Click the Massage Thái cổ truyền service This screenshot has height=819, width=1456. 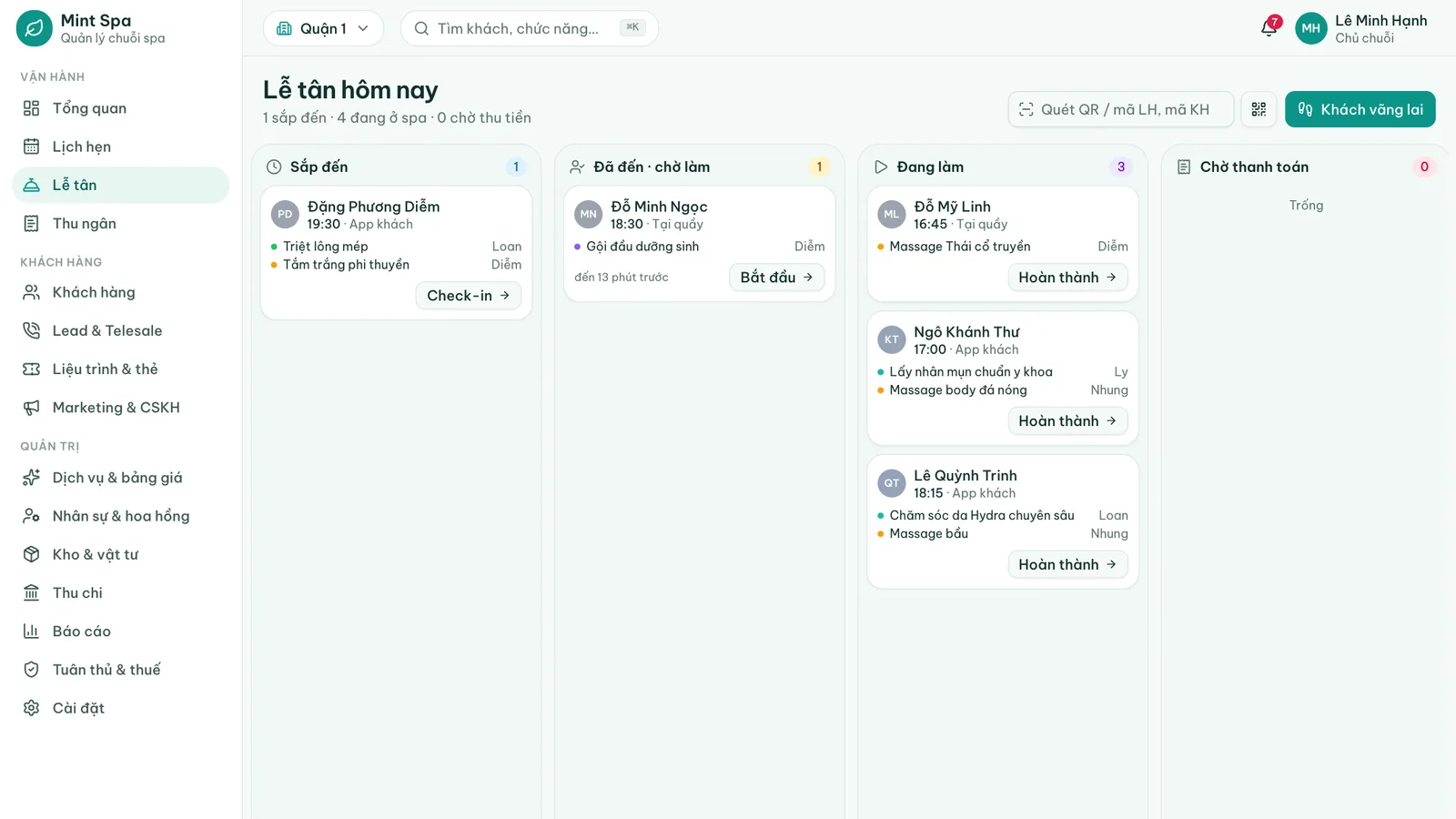click(x=960, y=247)
